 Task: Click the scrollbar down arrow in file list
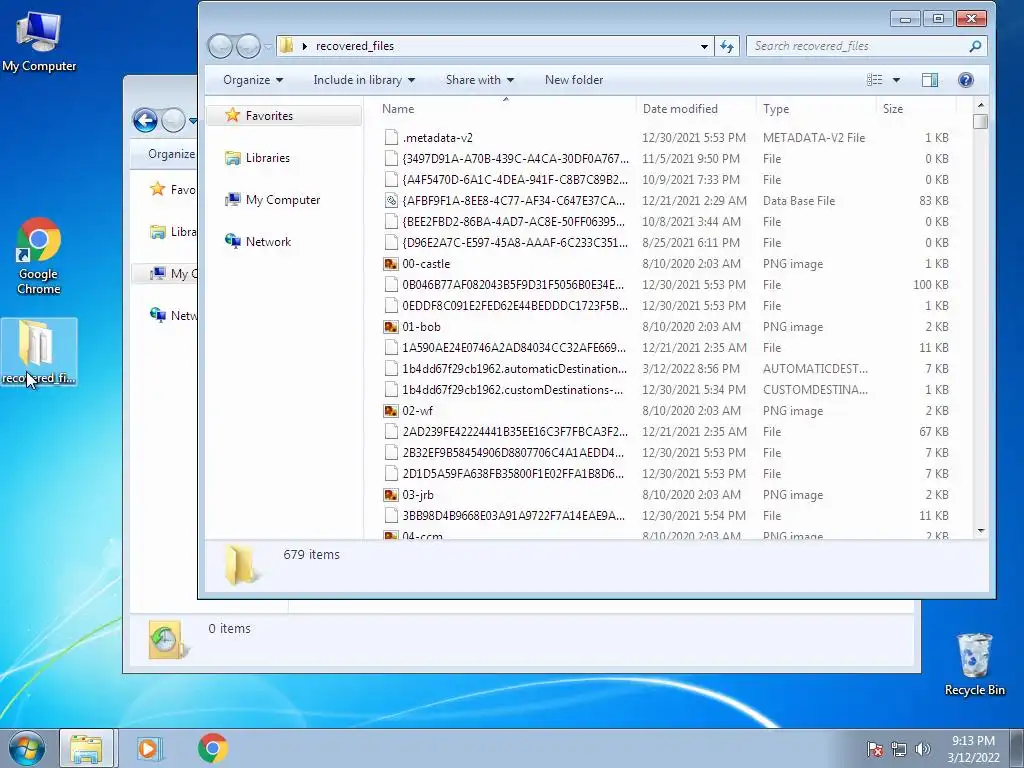pyautogui.click(x=980, y=532)
